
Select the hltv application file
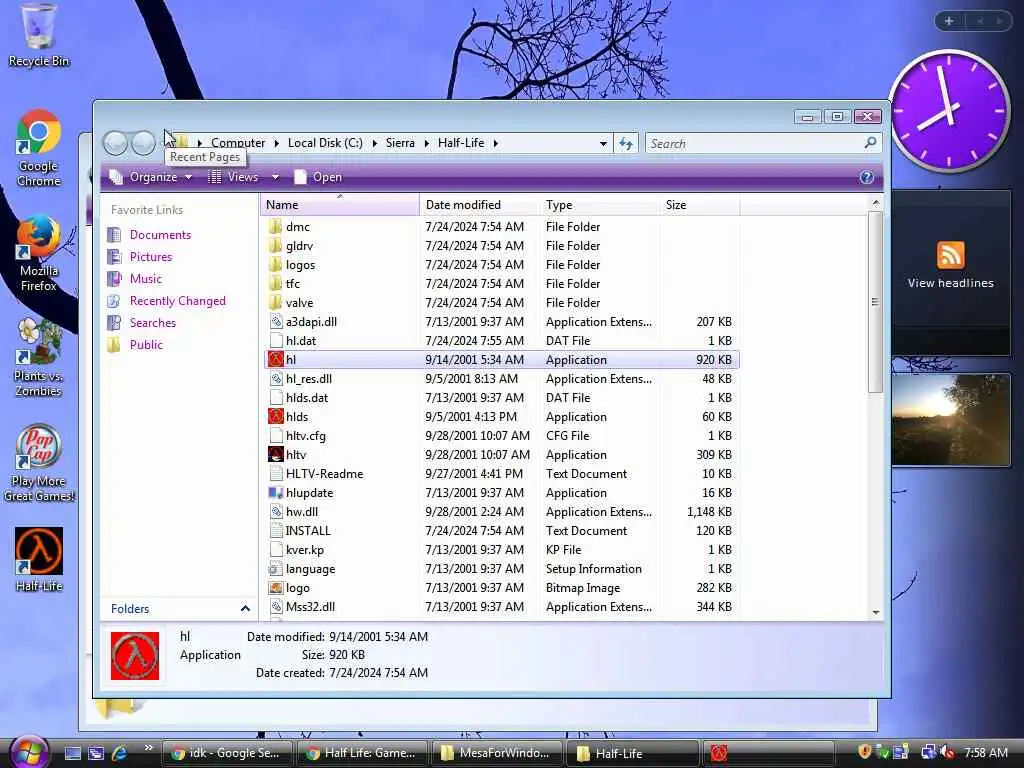pos(502,455)
